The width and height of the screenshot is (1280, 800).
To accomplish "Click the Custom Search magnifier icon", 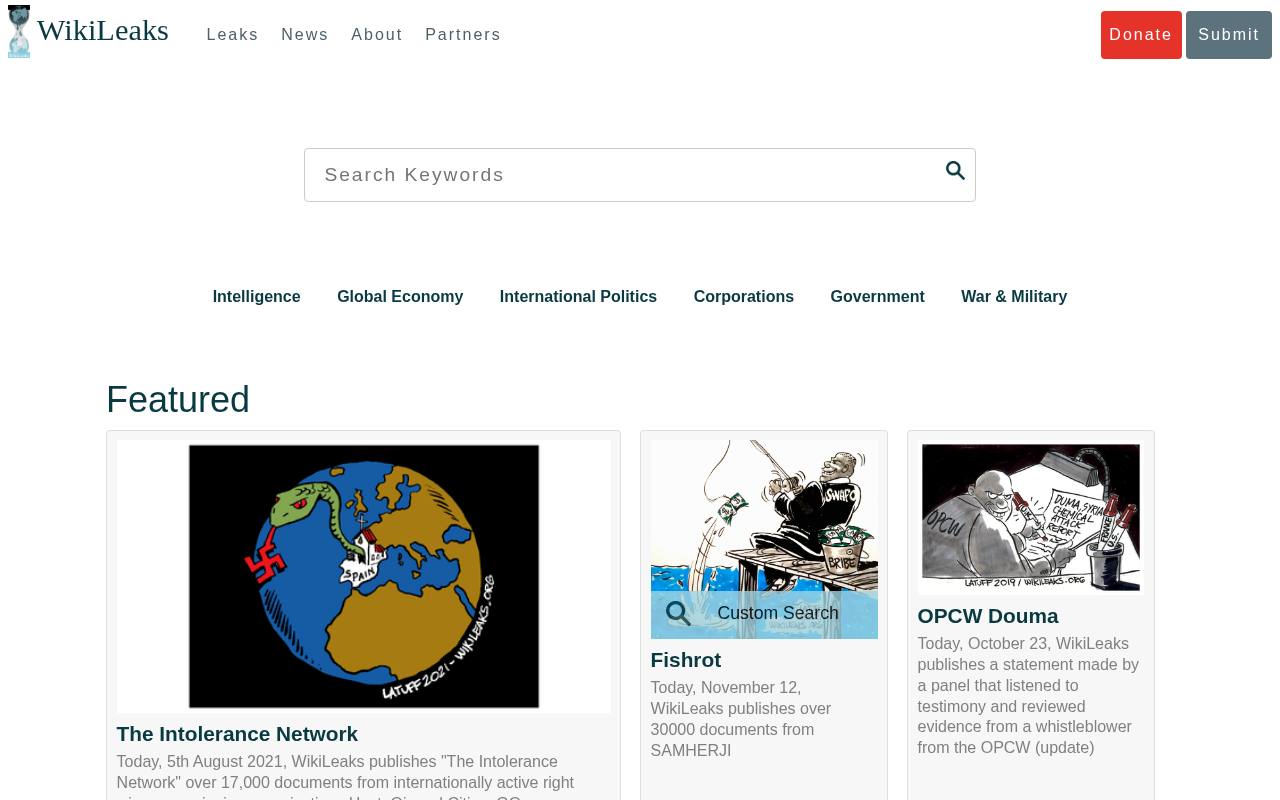I will (x=678, y=613).
